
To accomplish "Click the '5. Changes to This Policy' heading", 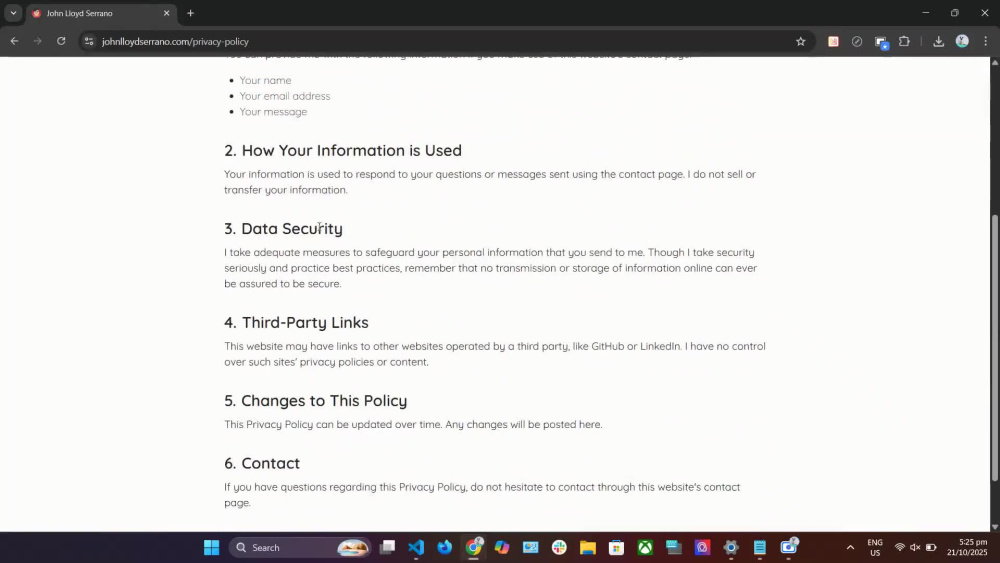I will [315, 400].
